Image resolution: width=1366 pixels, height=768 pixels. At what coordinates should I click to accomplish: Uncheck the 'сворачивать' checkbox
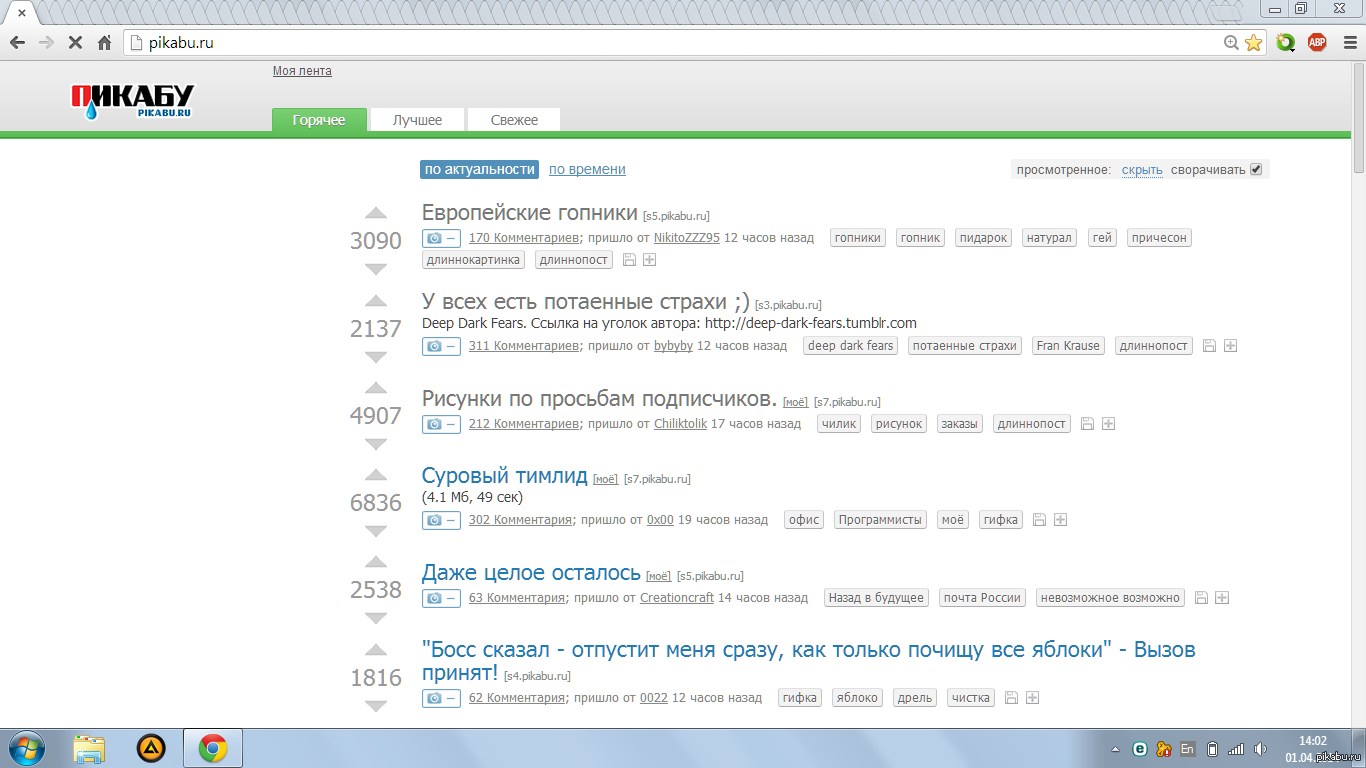pos(1256,169)
